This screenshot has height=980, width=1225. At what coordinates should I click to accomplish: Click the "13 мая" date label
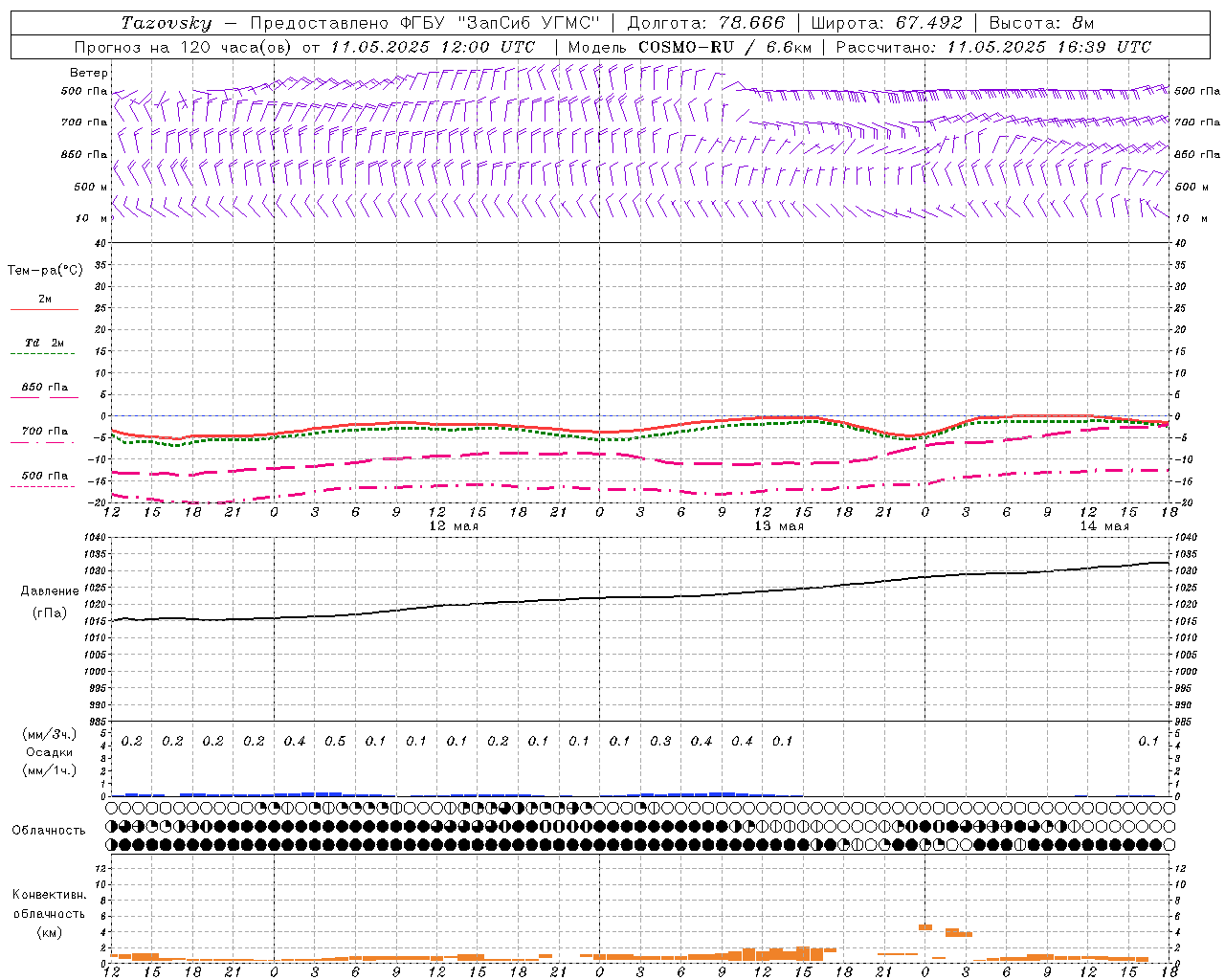(x=779, y=526)
